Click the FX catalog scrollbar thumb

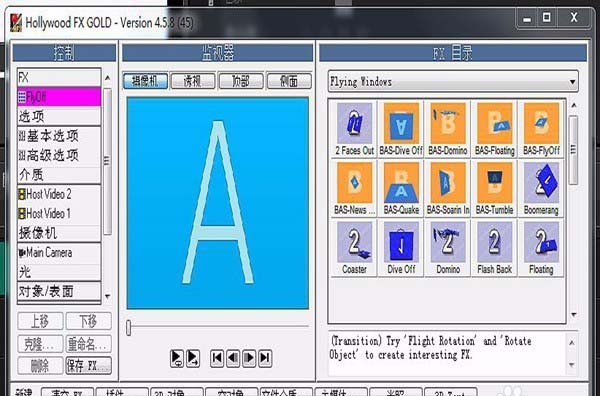(x=573, y=150)
